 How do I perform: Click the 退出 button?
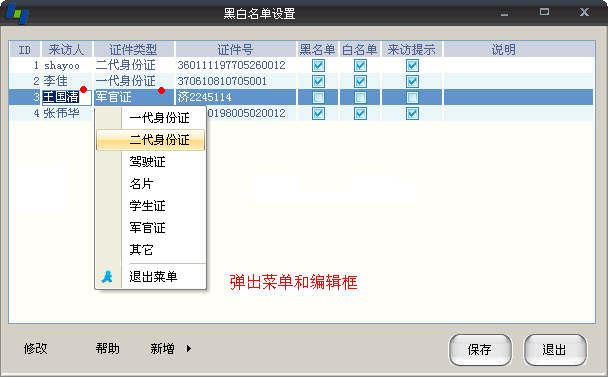[555, 350]
